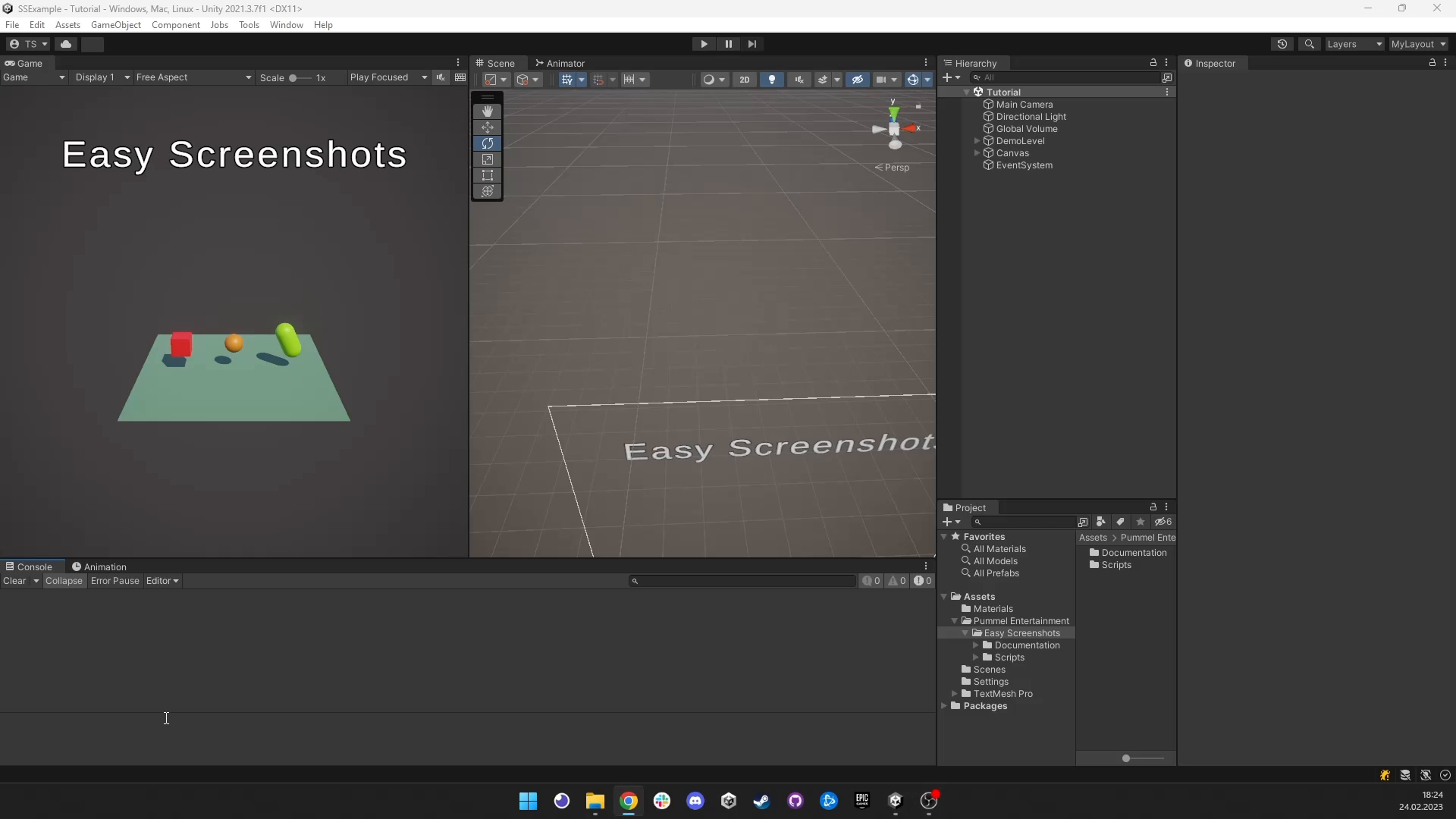The height and width of the screenshot is (819, 1456).
Task: Click the Play button
Action: [x=704, y=44]
